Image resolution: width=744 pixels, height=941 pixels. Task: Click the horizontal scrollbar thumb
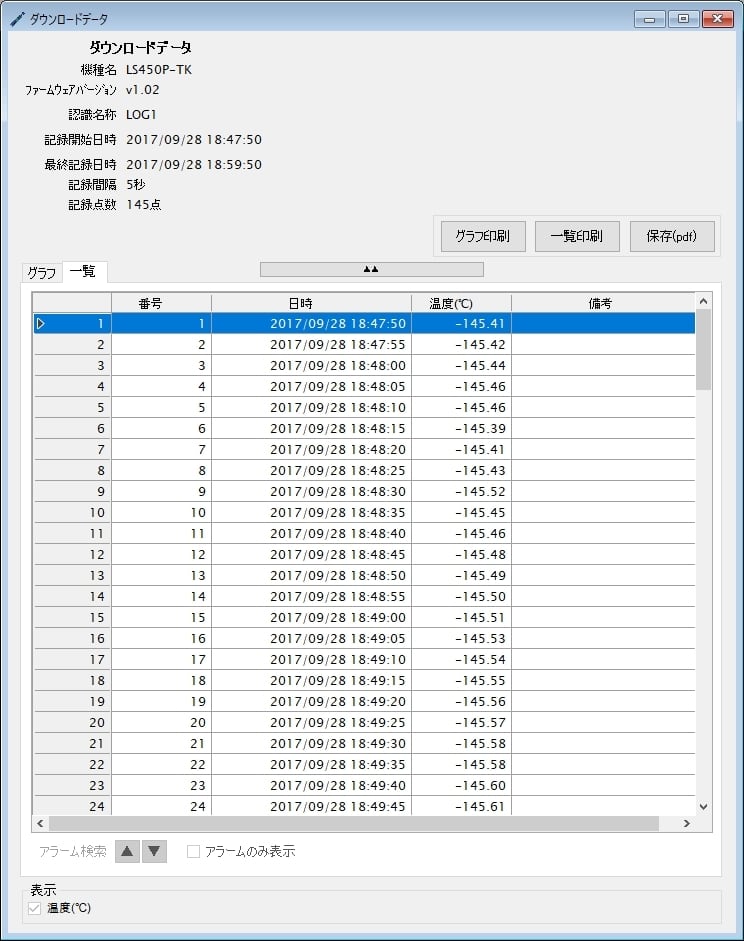pos(354,823)
